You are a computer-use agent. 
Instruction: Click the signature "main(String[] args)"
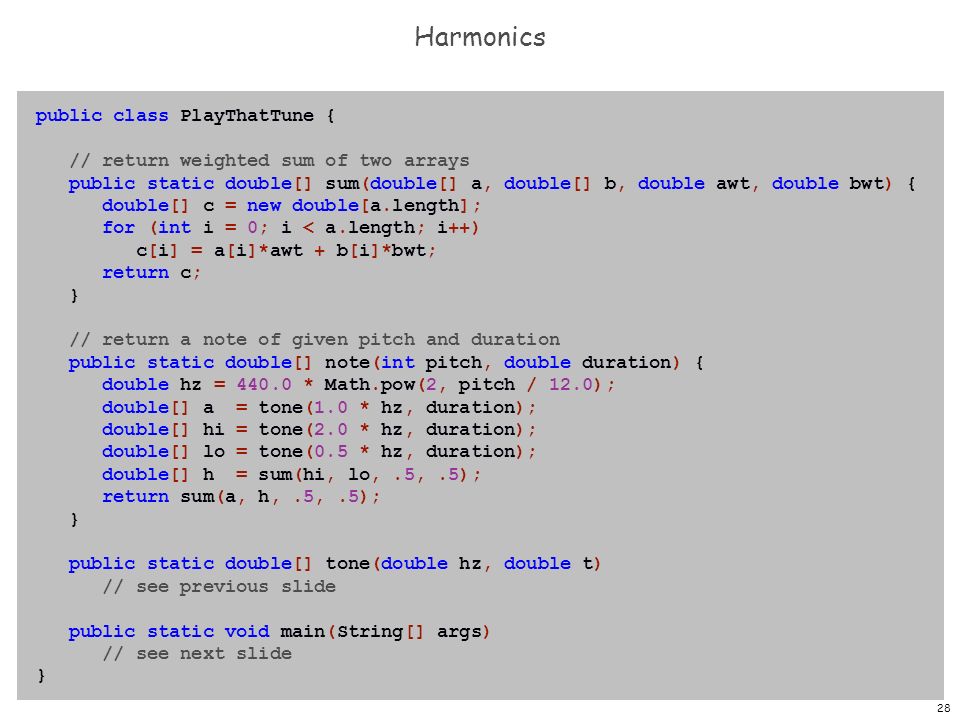(385, 631)
